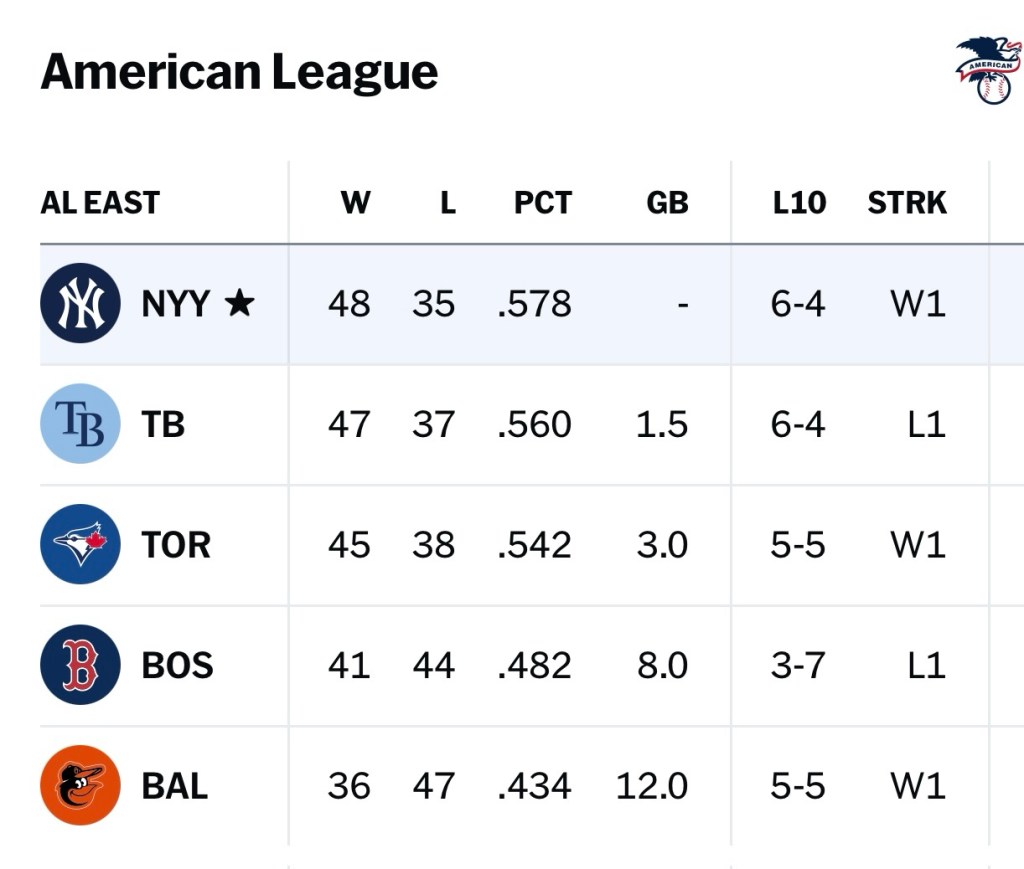Sort by GB column header
This screenshot has width=1024, height=869.
point(667,203)
